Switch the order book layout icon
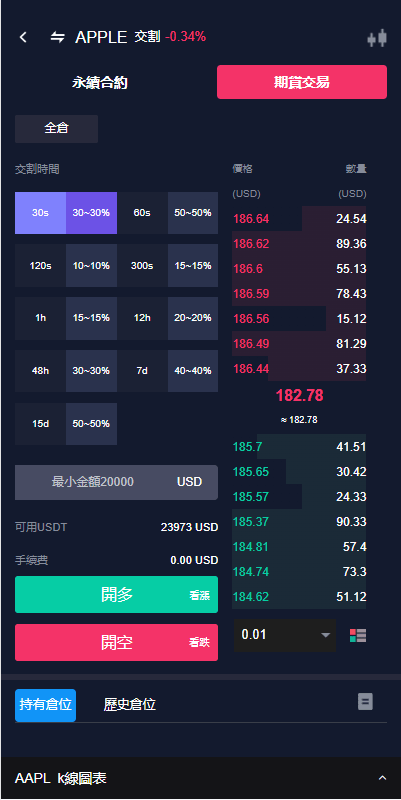The width and height of the screenshot is (401, 800). pos(358,635)
